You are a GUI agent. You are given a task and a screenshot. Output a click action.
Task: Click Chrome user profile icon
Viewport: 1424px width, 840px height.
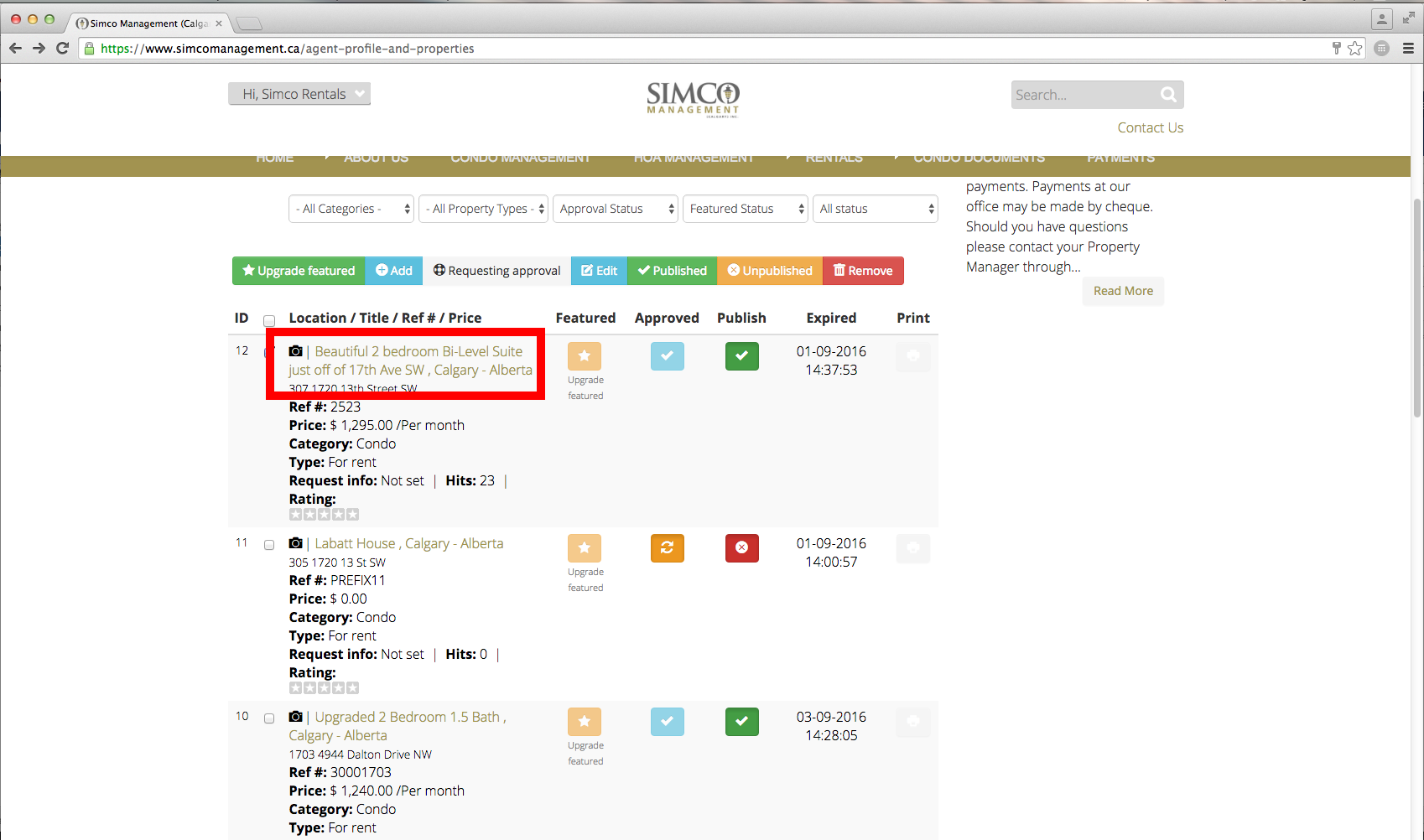(1381, 18)
